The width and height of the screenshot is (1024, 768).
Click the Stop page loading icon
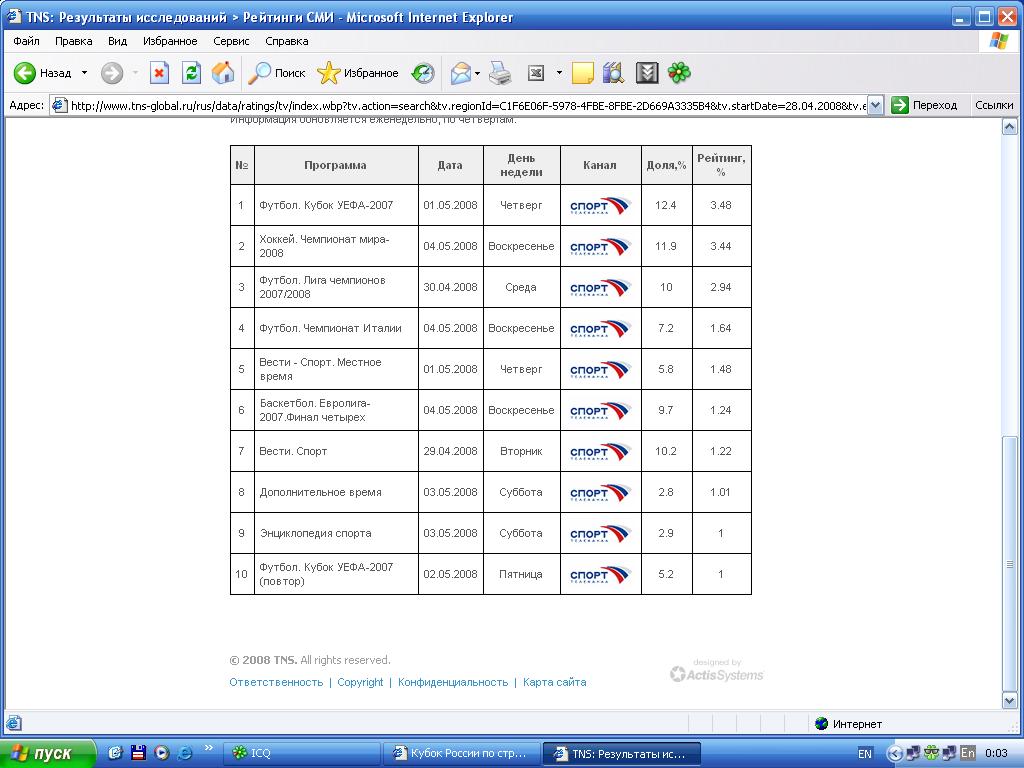point(159,73)
